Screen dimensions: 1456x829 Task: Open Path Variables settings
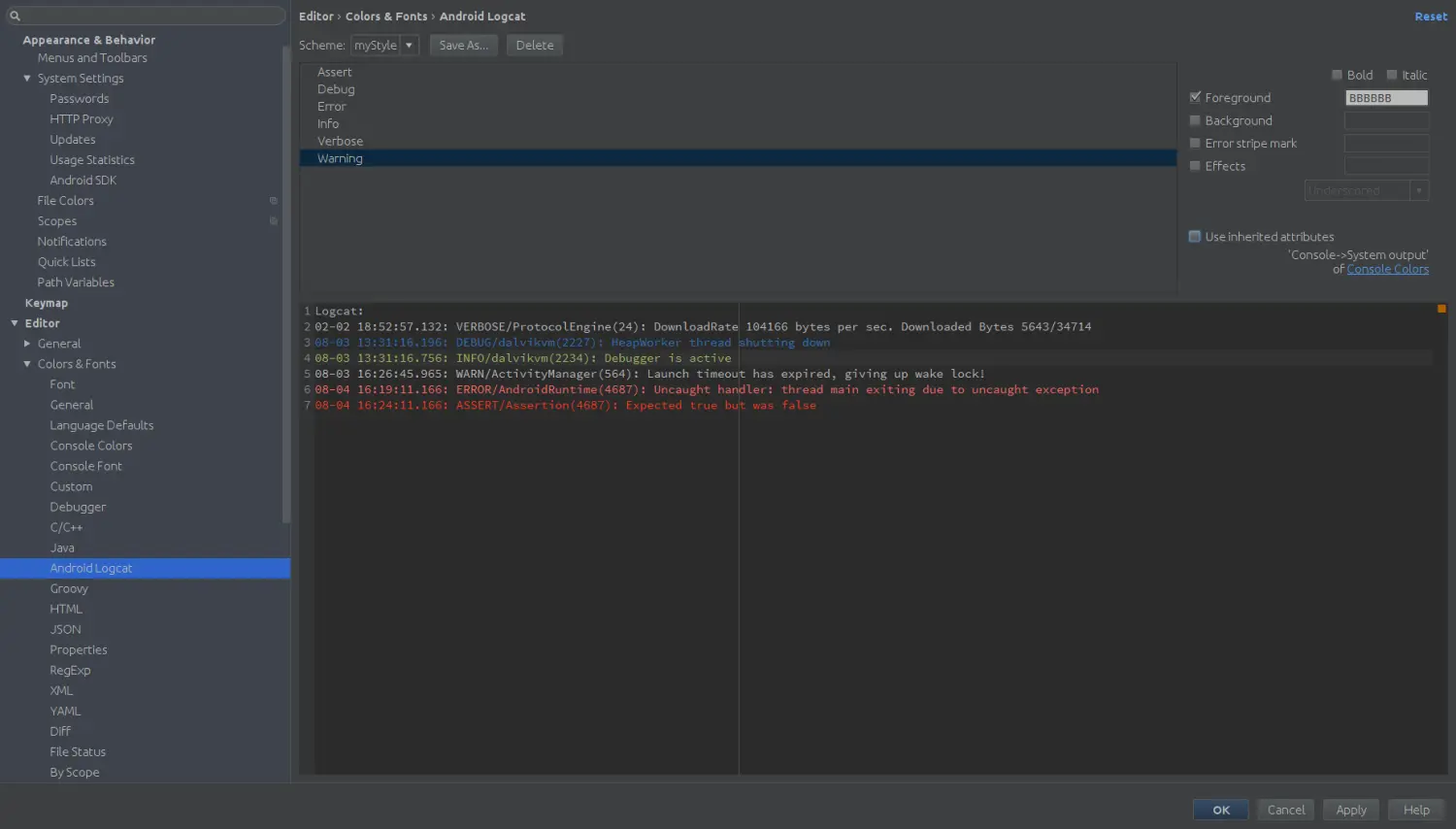point(76,282)
